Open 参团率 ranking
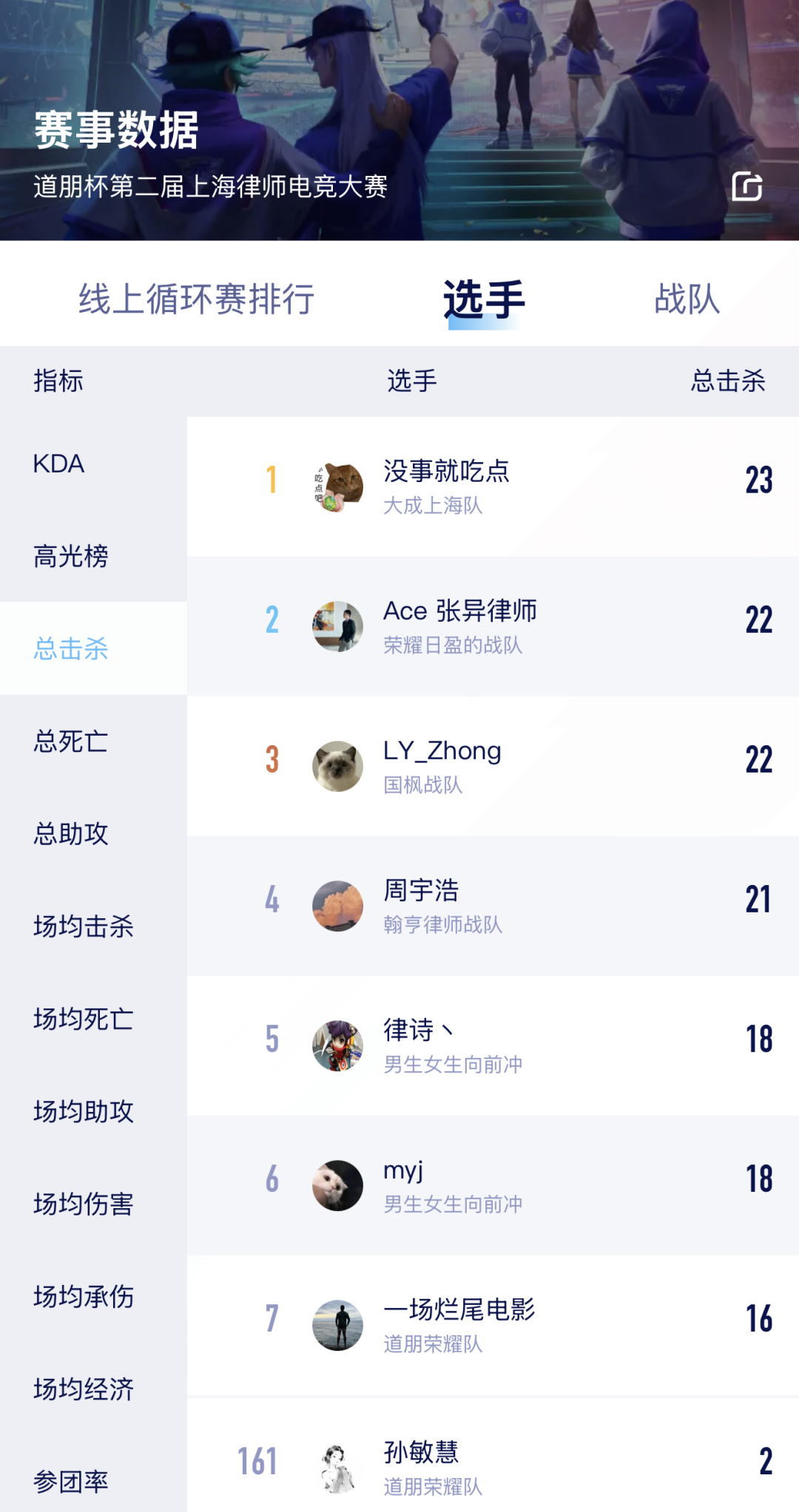This screenshot has height=1512, width=799. coord(71,1482)
